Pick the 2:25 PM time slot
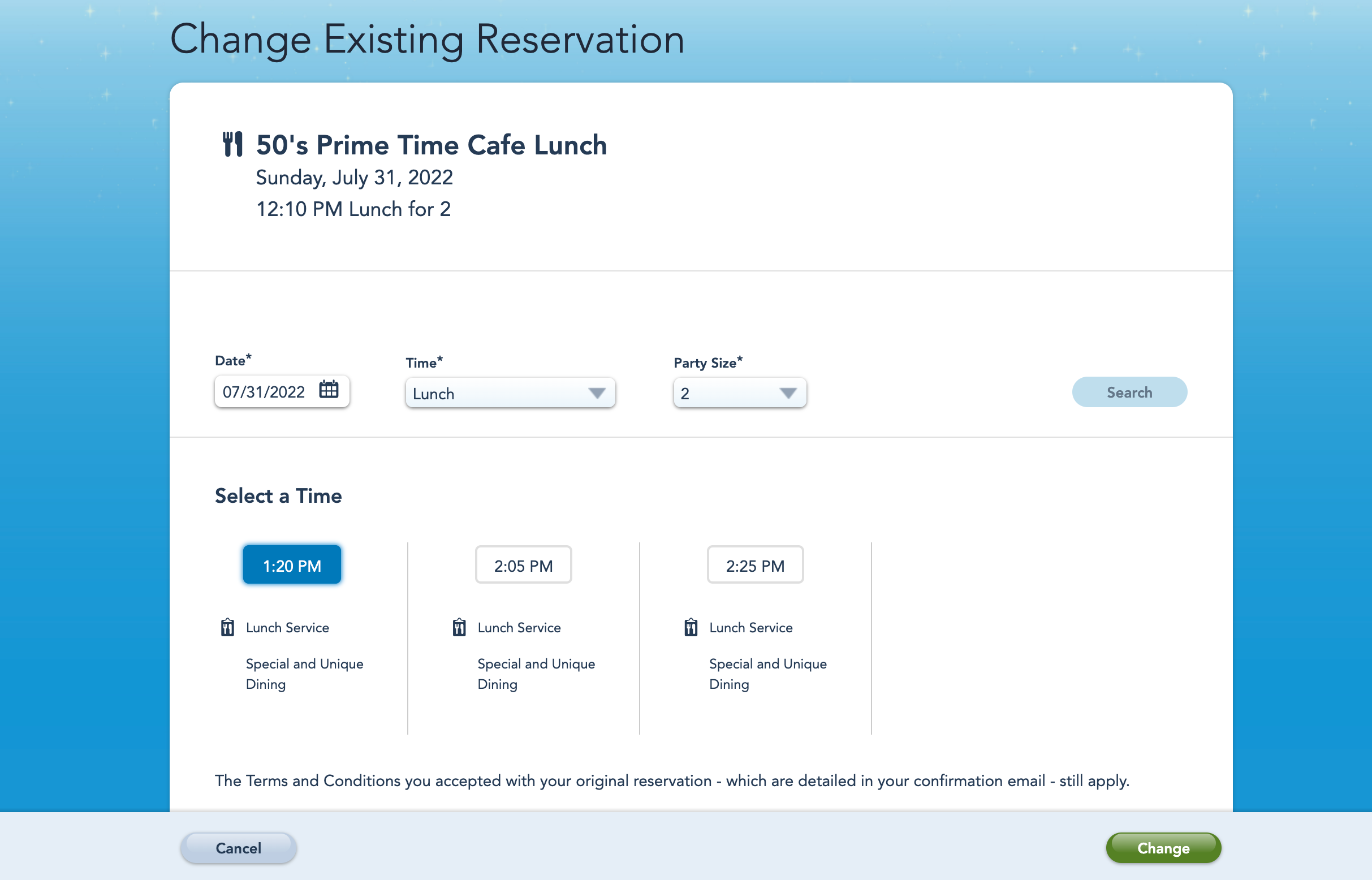 (755, 565)
